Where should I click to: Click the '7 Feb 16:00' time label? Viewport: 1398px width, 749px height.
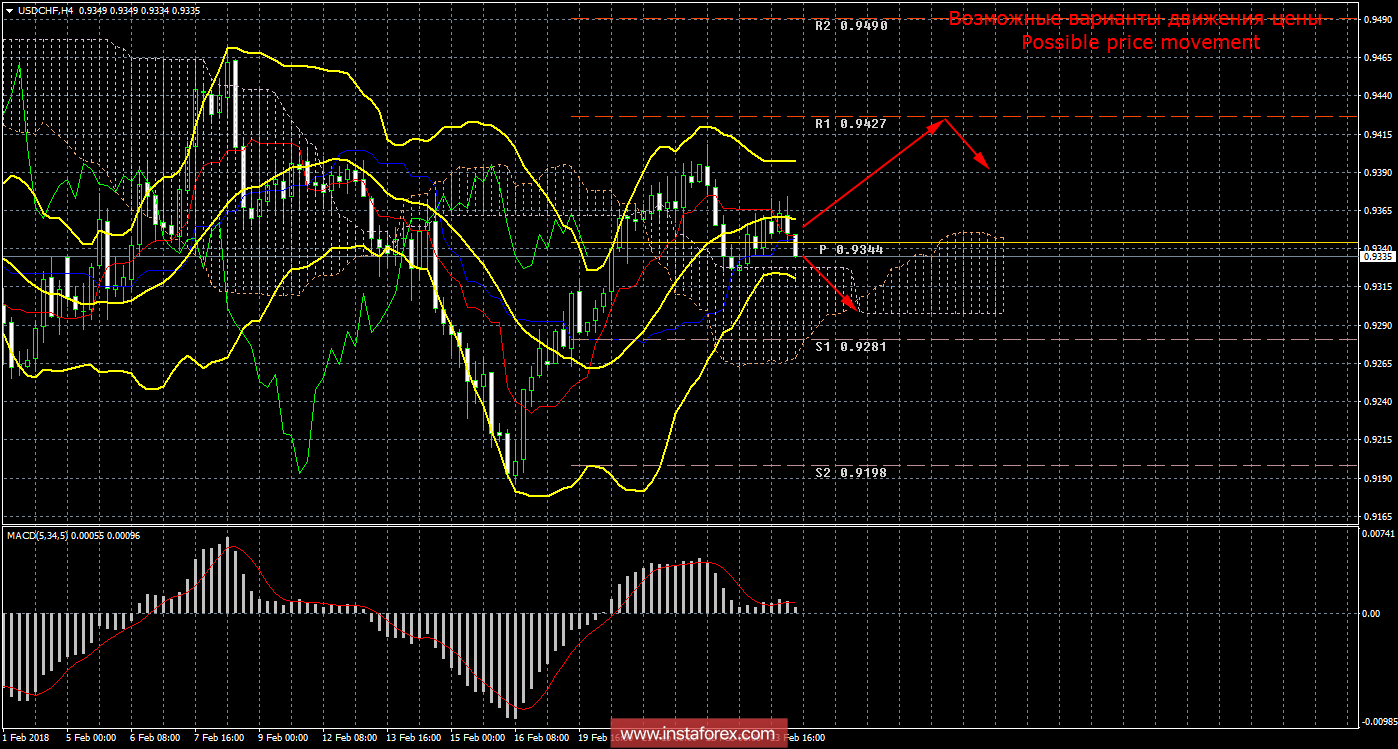[x=218, y=739]
